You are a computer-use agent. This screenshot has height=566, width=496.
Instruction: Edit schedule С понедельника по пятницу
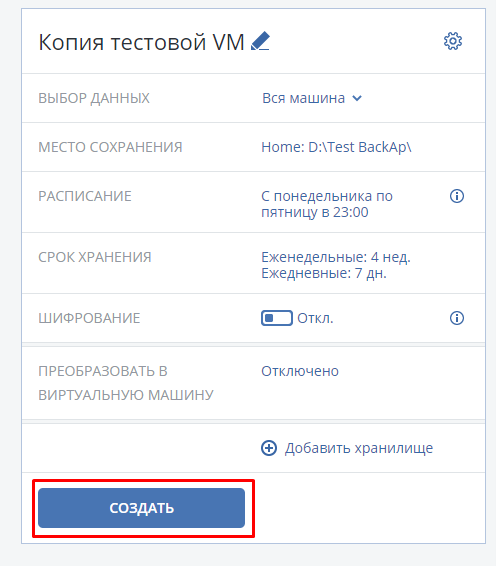[x=327, y=204]
